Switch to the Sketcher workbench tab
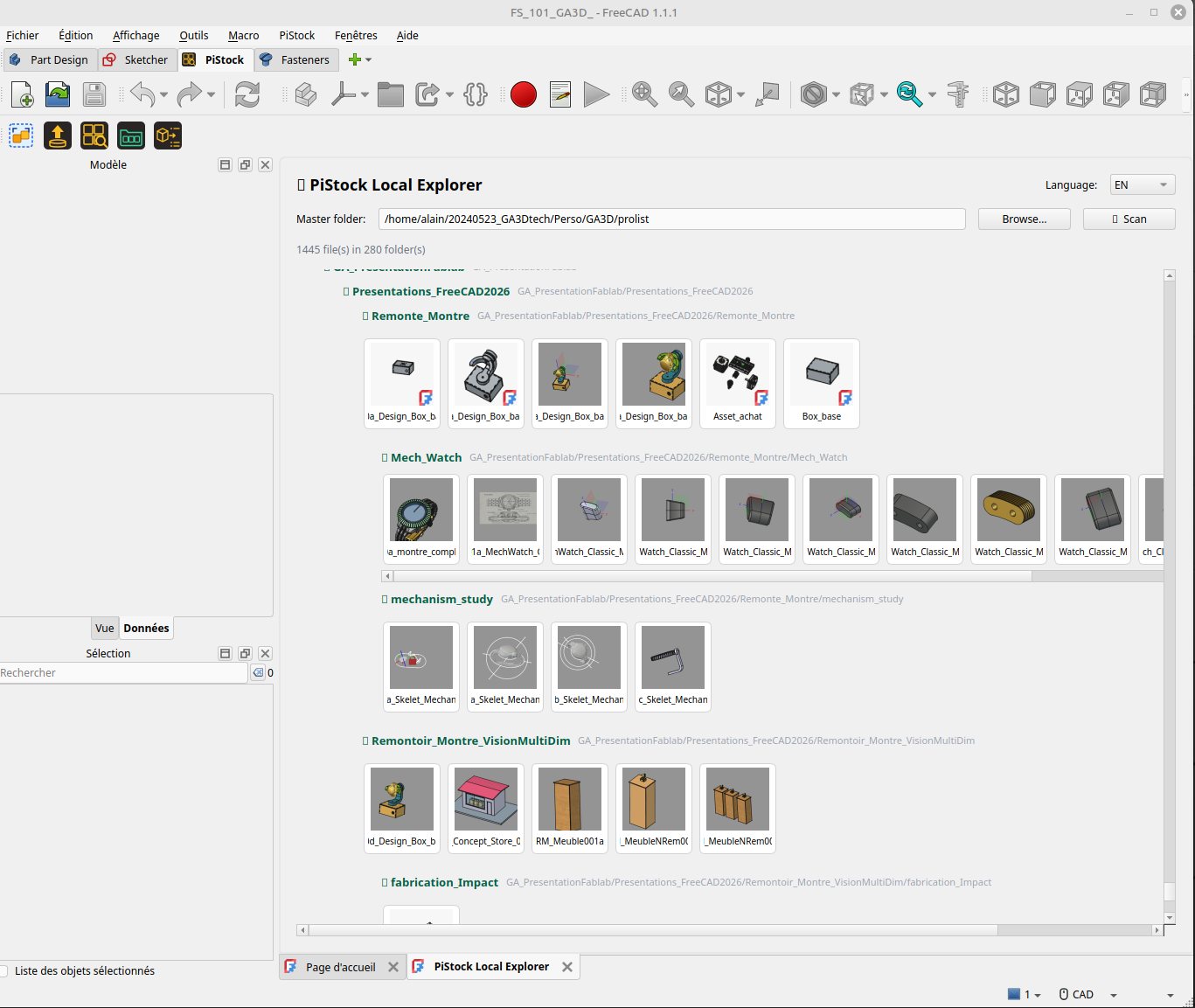This screenshot has width=1195, height=1008. click(135, 59)
